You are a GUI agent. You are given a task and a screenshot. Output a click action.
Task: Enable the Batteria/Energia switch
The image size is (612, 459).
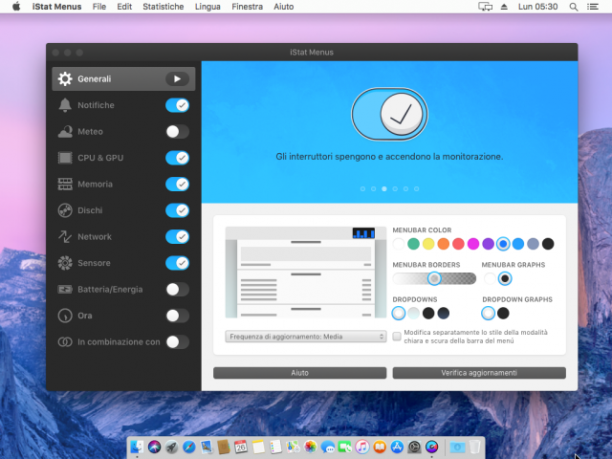[x=177, y=289]
